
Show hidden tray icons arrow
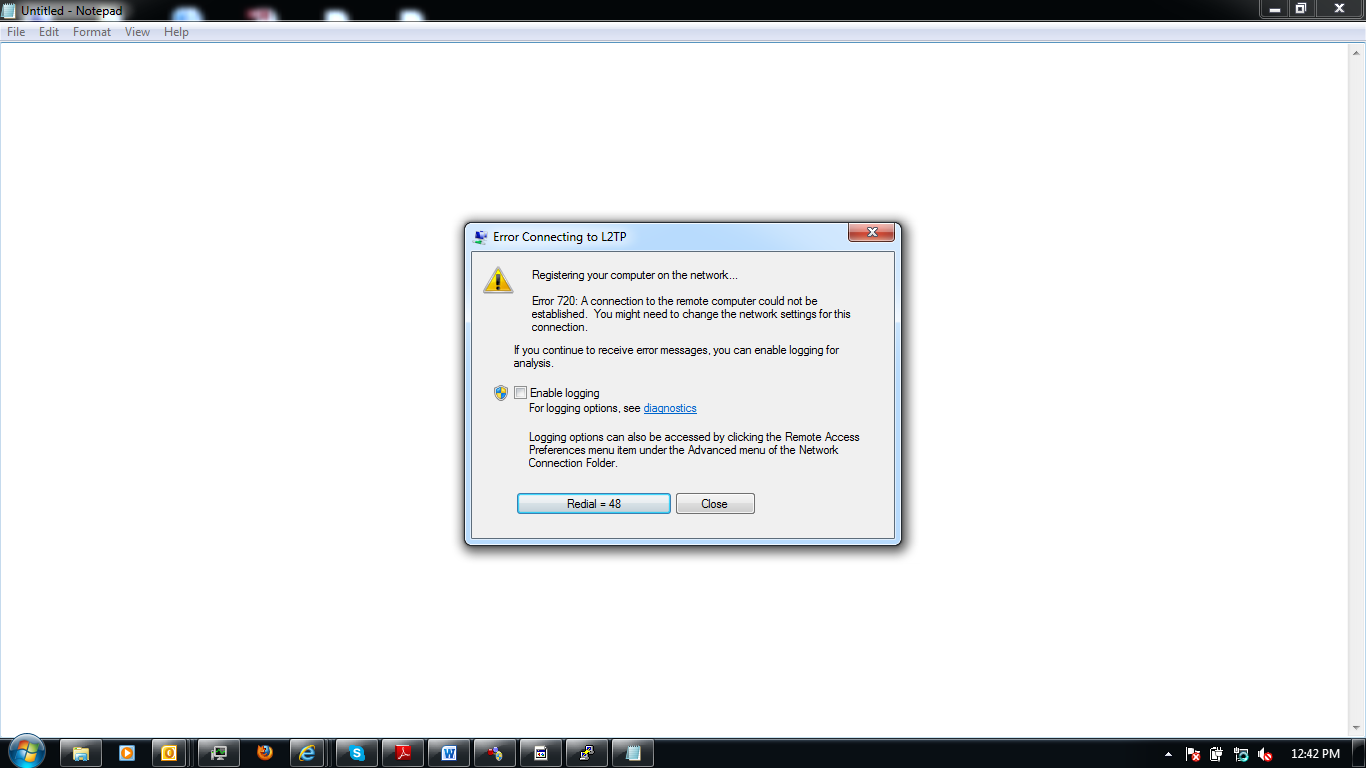[x=1168, y=754]
